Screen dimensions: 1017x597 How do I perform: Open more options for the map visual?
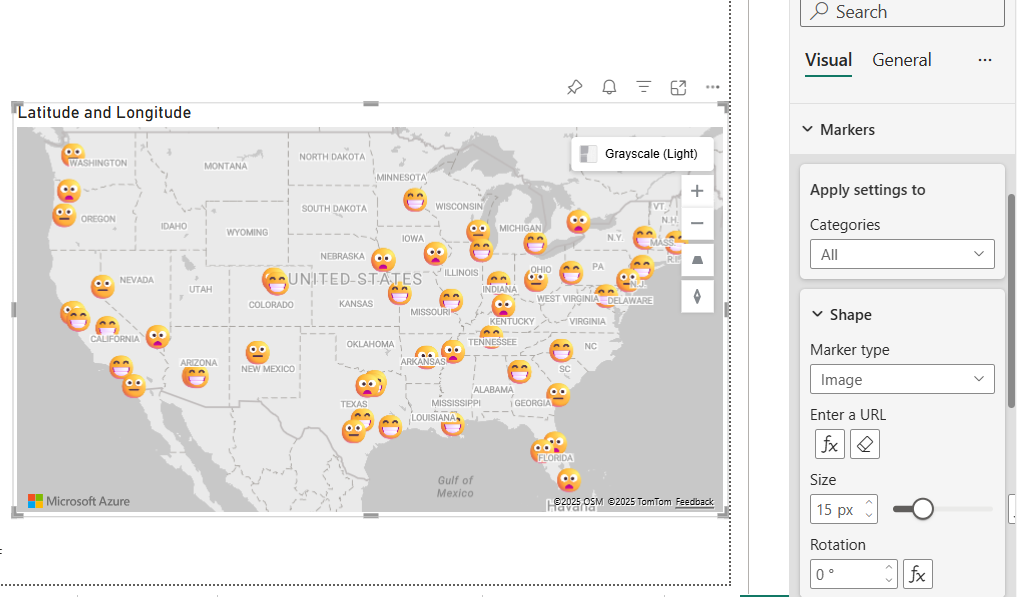pos(712,87)
